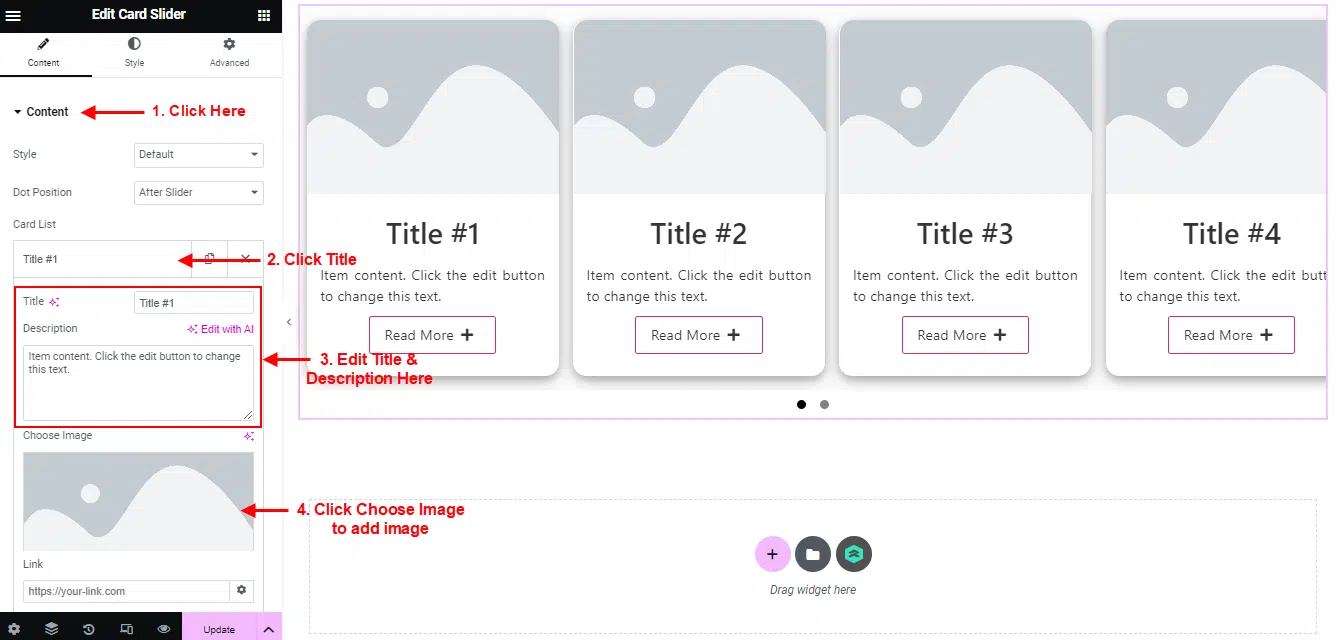
Task: Select the first slider pagination dot
Action: point(801,405)
